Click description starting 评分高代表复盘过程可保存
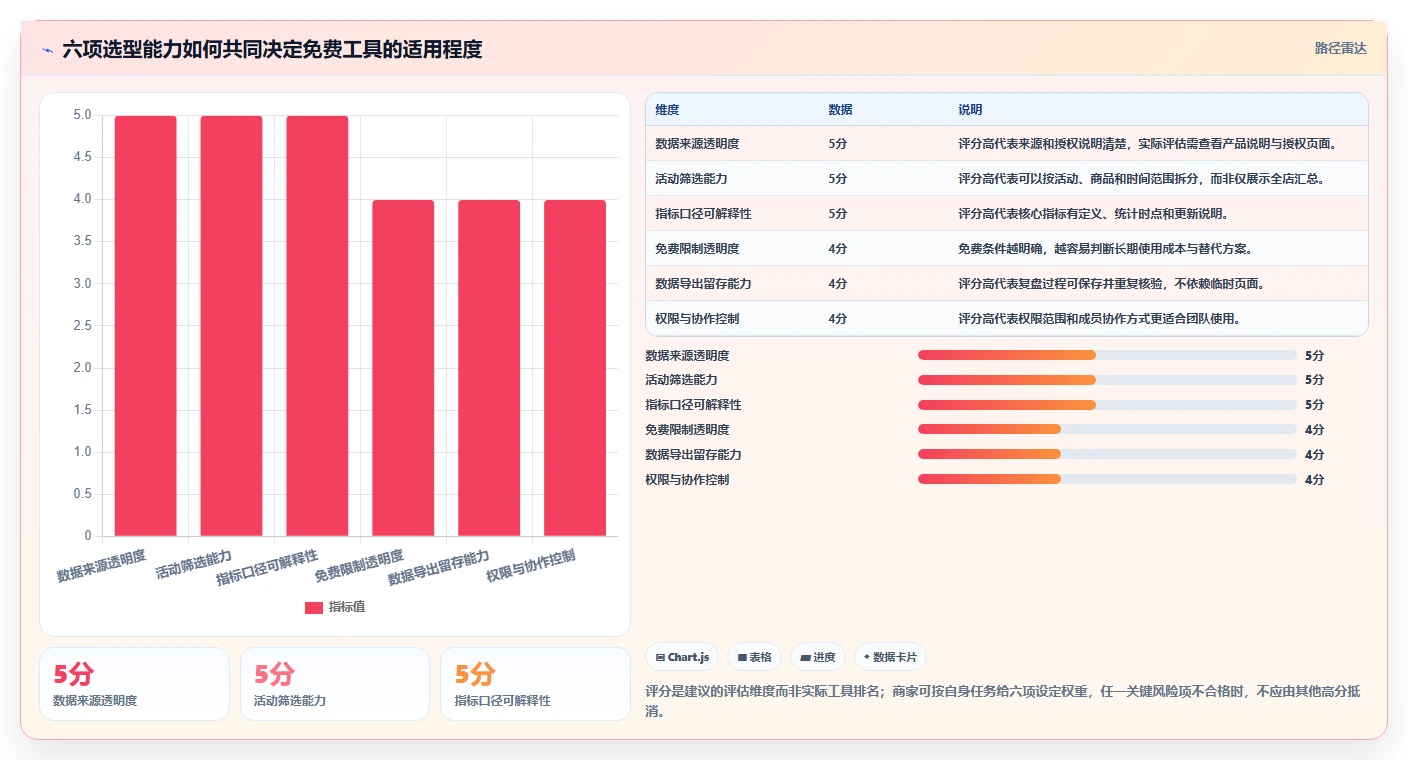The image size is (1408, 760). point(1111,284)
